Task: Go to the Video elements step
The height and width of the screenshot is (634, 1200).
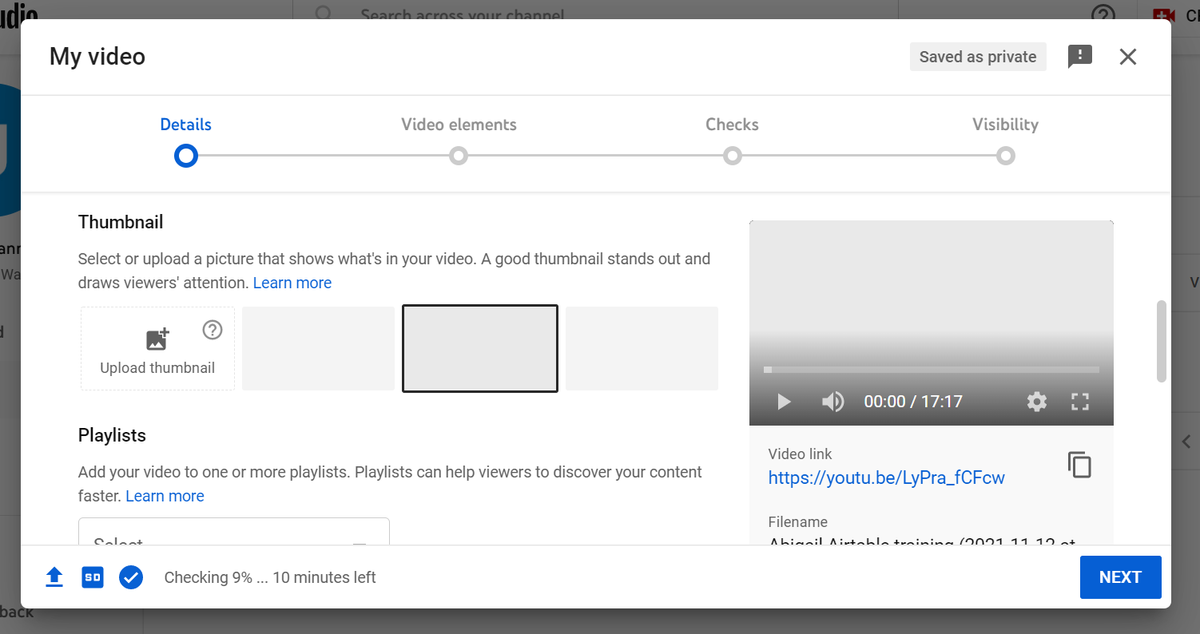Action: [458, 139]
